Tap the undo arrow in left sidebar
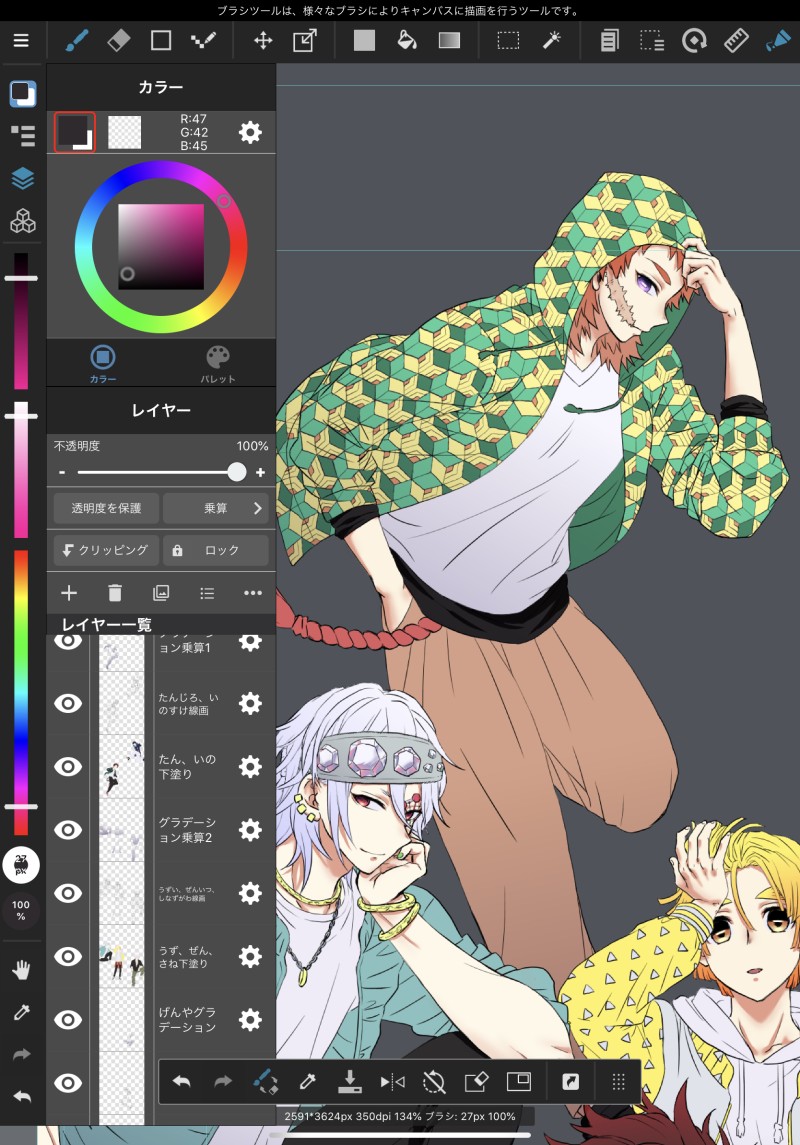 tap(21, 1096)
